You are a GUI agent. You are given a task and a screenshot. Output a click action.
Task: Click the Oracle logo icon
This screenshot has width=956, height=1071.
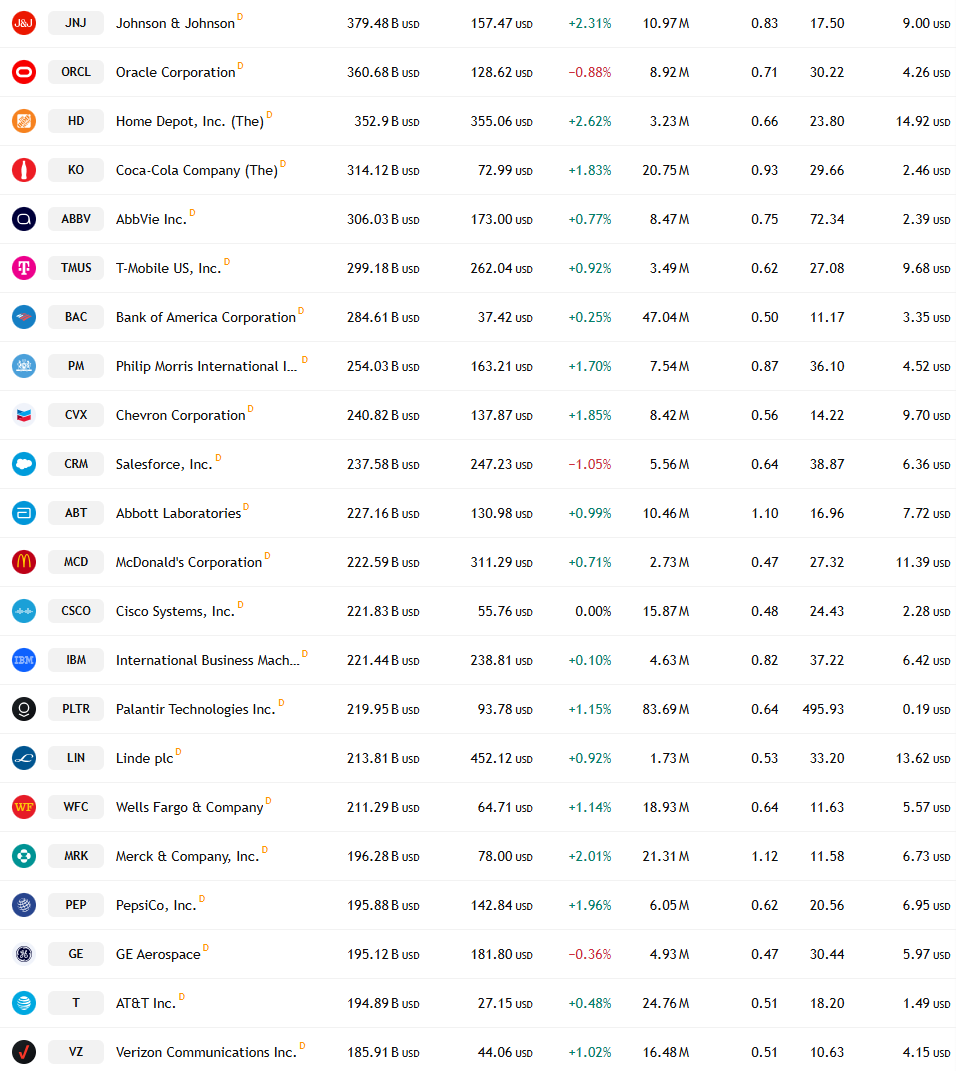(x=24, y=72)
